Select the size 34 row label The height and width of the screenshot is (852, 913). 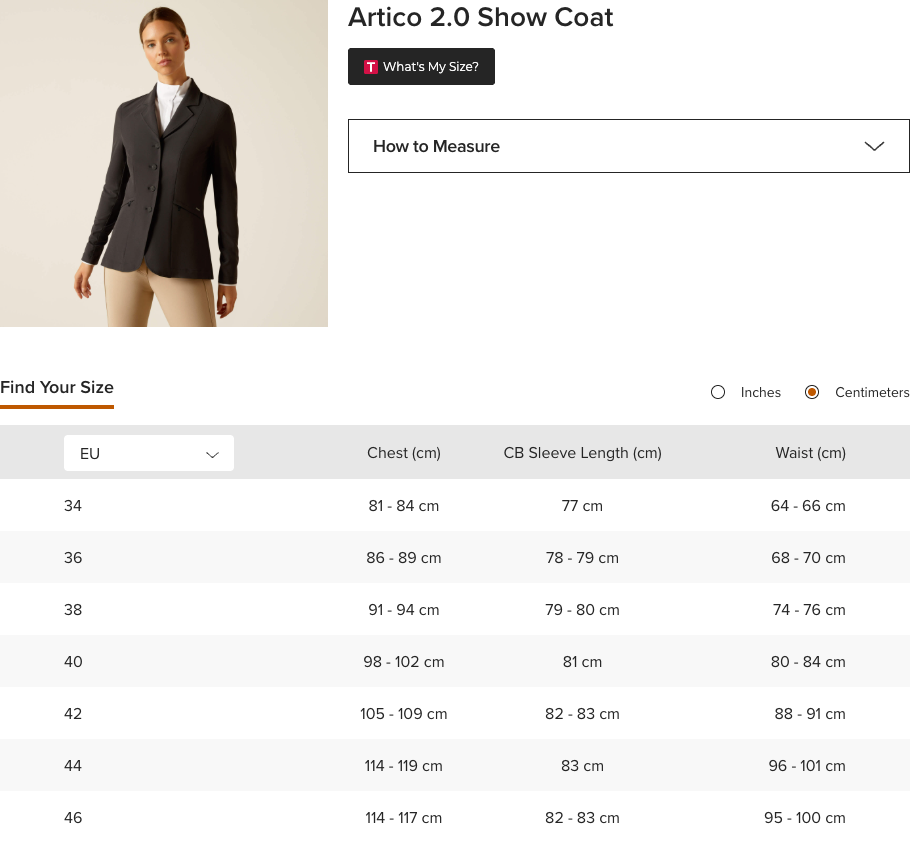73,506
